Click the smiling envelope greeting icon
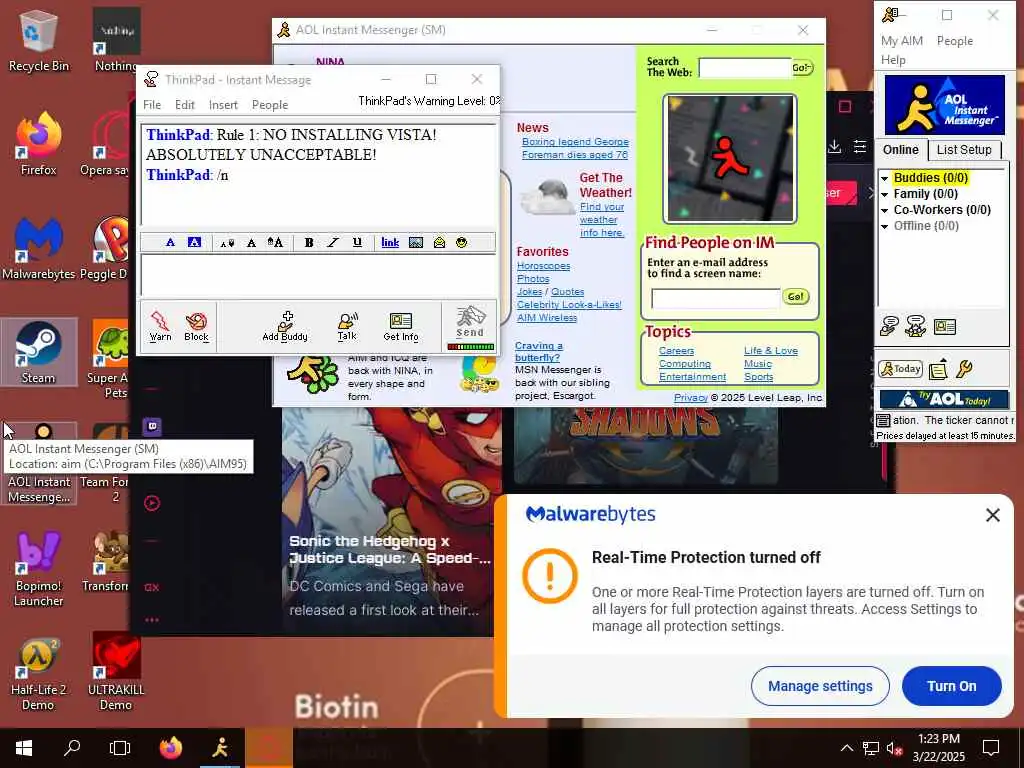 point(440,243)
